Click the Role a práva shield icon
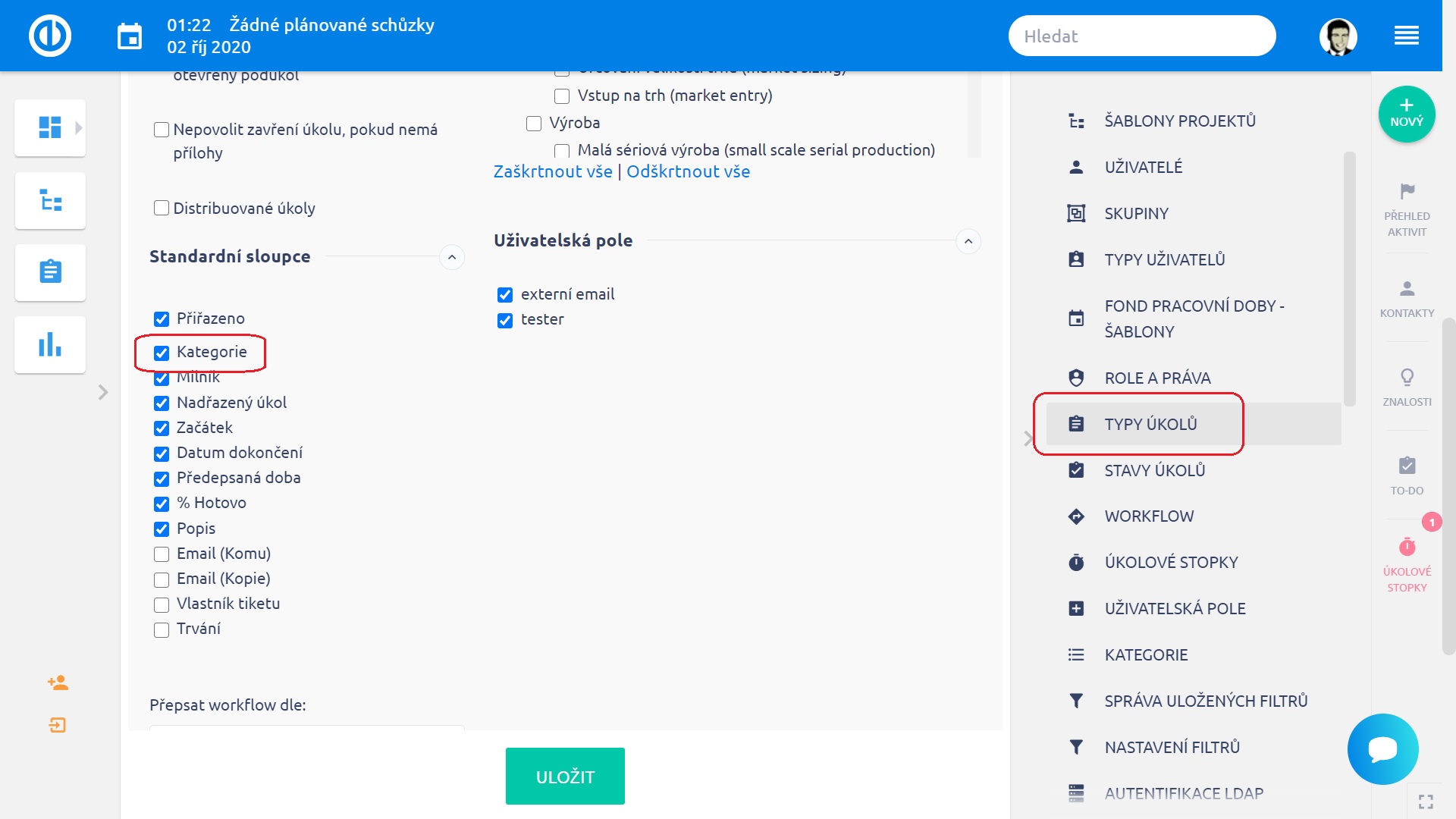 (x=1076, y=378)
